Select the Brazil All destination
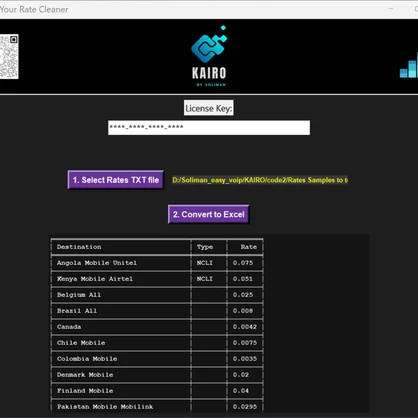 (77, 311)
